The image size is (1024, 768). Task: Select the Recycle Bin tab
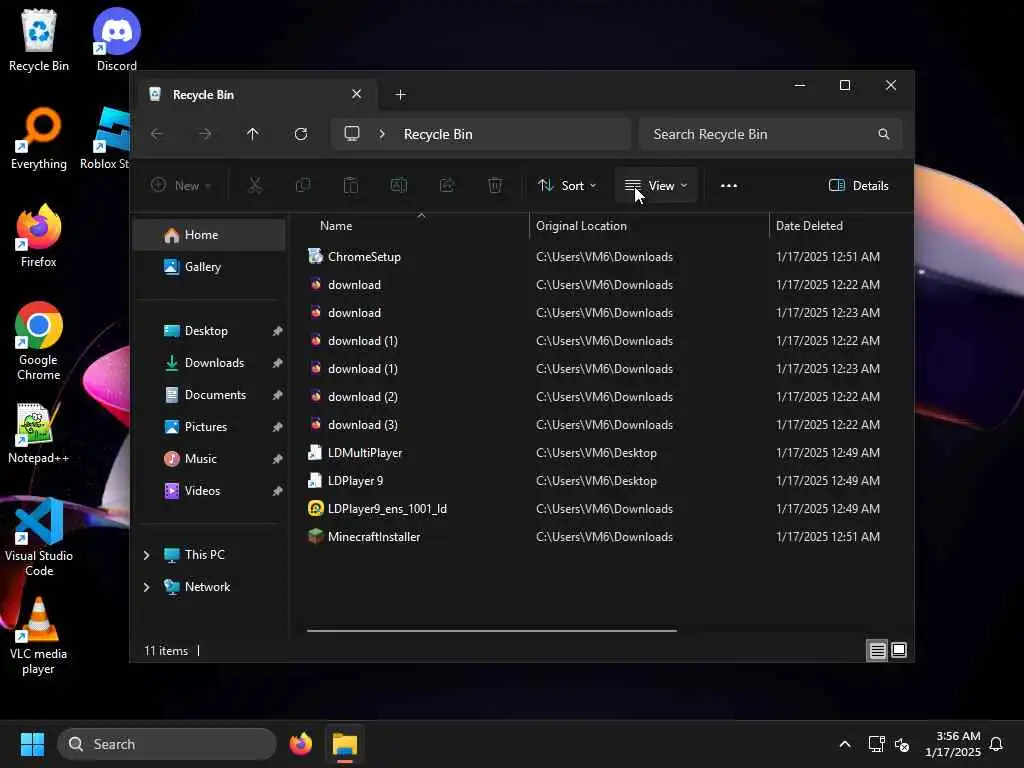point(255,95)
